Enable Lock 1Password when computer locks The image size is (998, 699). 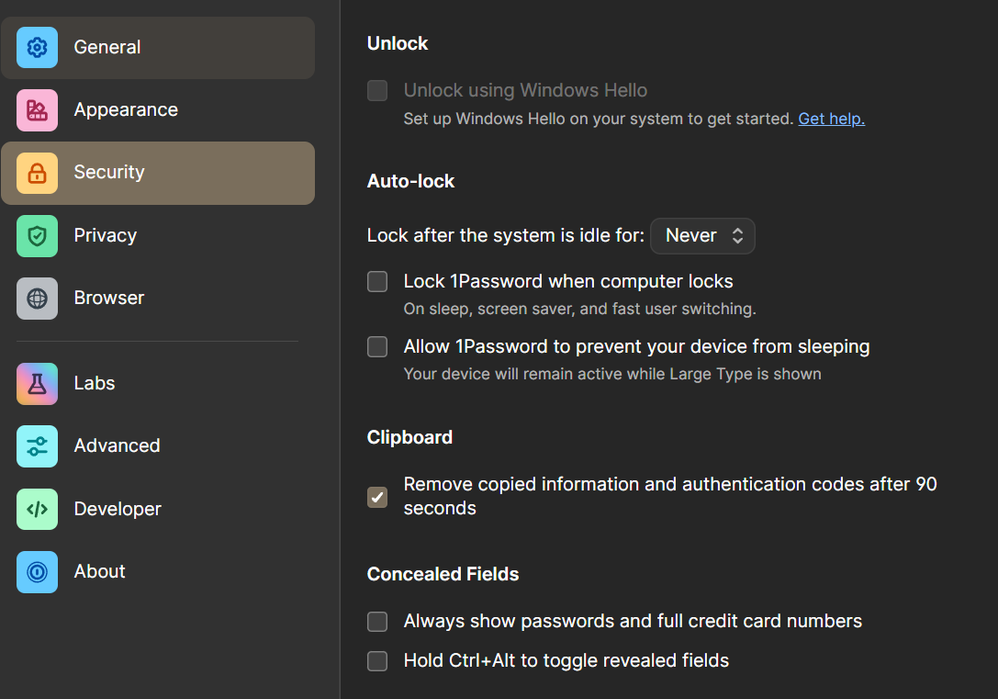pos(377,282)
